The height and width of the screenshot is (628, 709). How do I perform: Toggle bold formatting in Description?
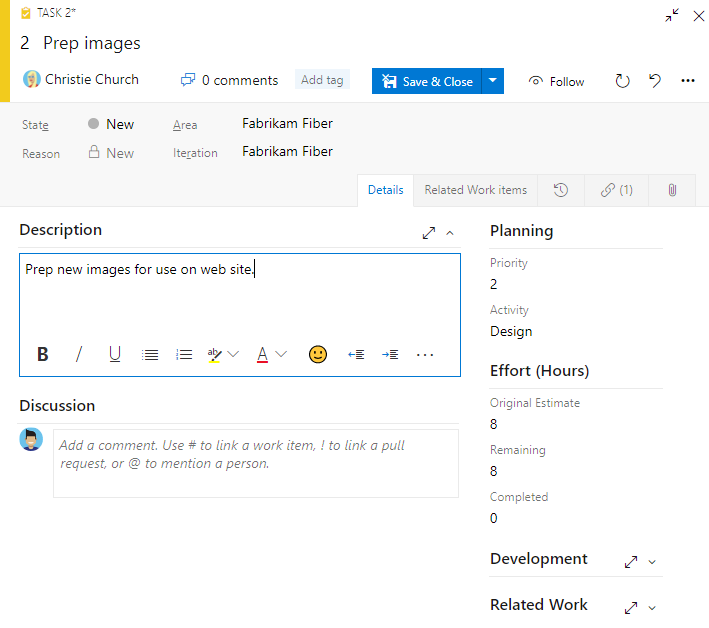[x=43, y=354]
